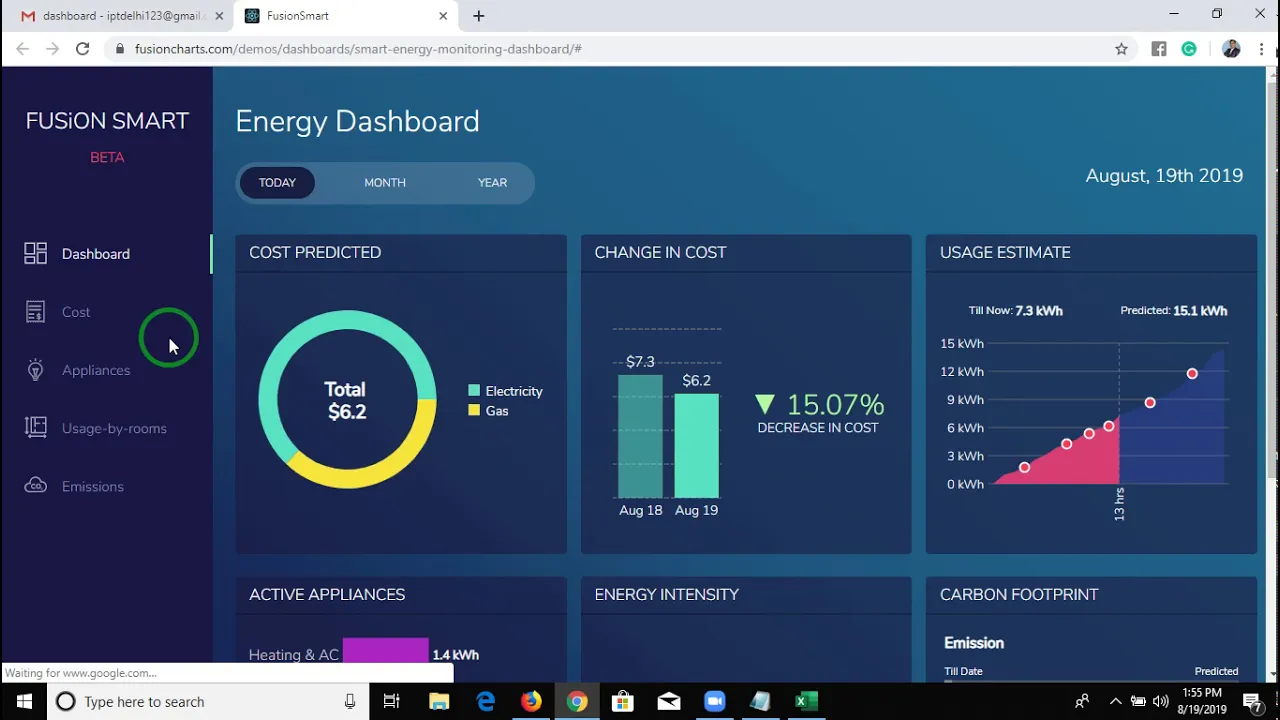Viewport: 1280px width, 720px height.
Task: Close the FusionSmart tab
Action: (443, 16)
